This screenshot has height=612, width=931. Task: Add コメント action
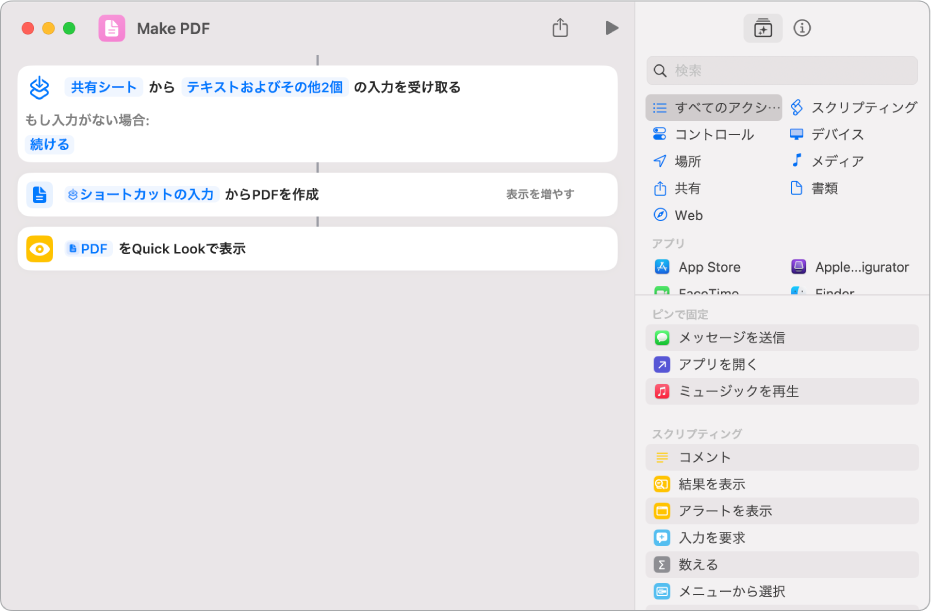782,457
